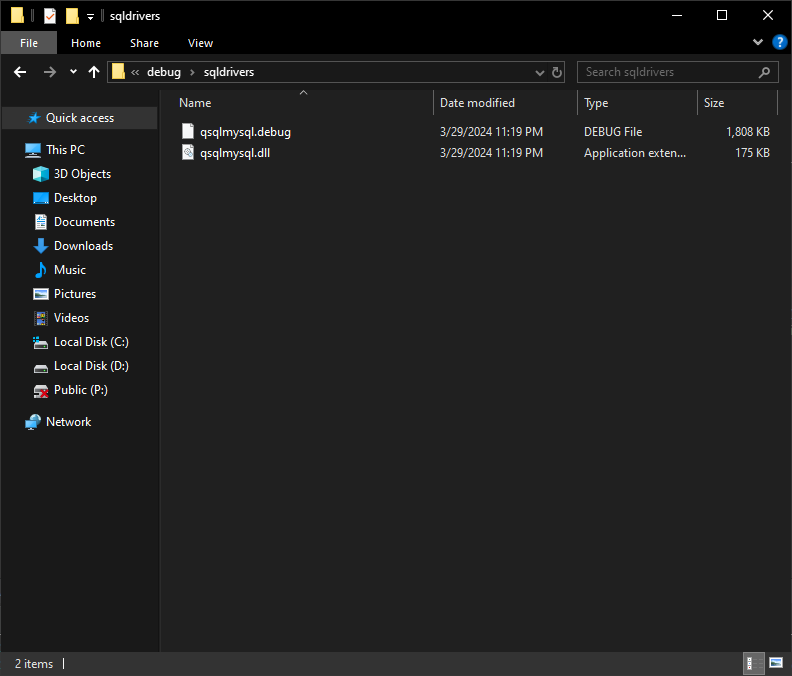Sort by the Name column header
Image resolution: width=792 pixels, height=676 pixels.
195,103
